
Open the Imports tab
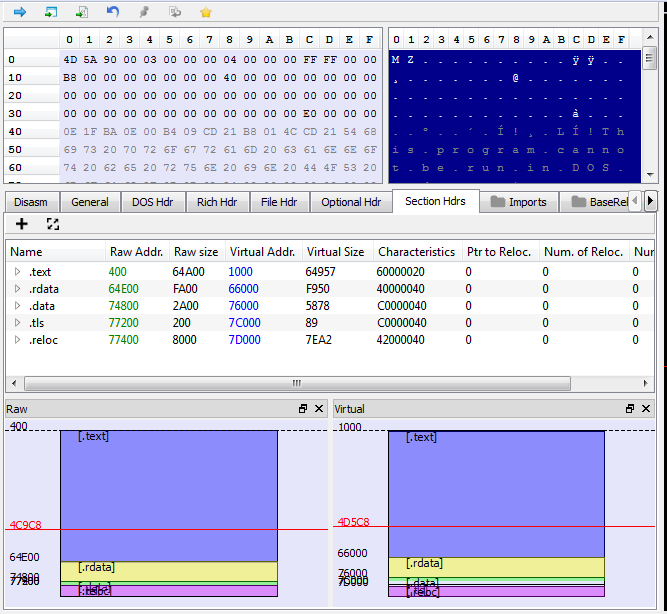coord(519,202)
